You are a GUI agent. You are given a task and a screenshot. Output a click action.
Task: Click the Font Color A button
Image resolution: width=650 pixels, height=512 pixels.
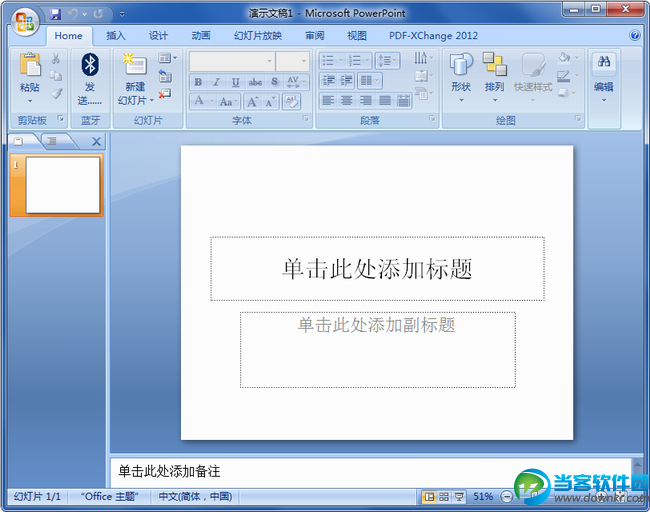tap(199, 101)
